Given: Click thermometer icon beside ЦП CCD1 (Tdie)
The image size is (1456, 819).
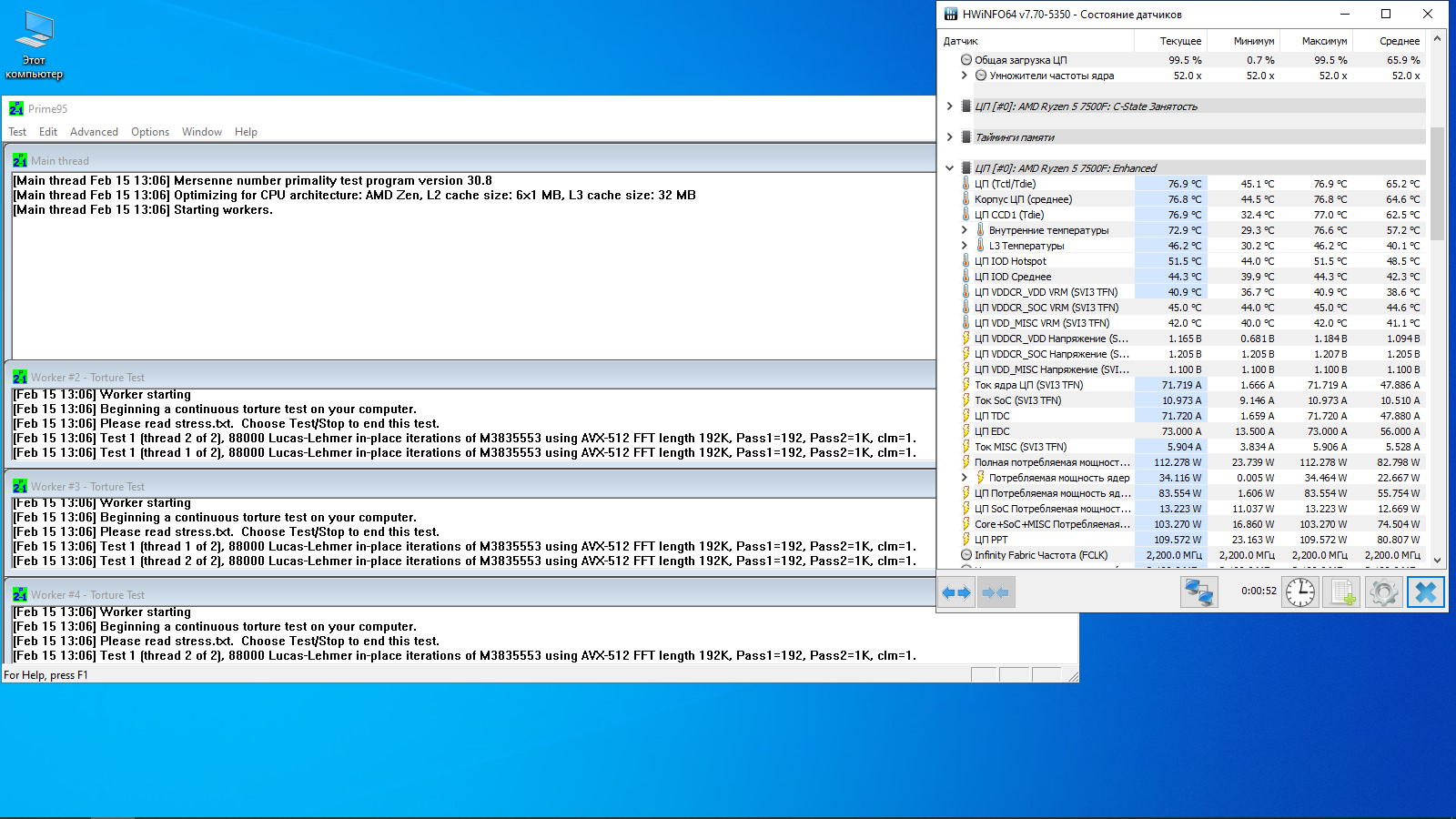Looking at the screenshot, I should (966, 215).
